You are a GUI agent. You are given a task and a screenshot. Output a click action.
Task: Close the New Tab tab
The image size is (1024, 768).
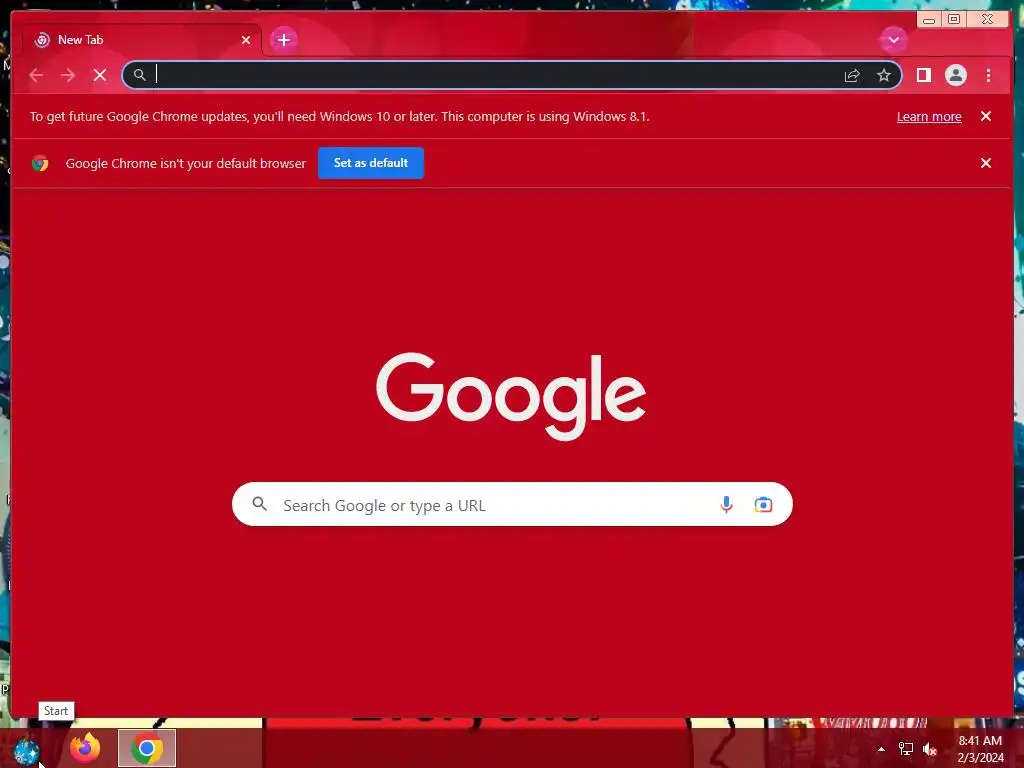click(246, 40)
